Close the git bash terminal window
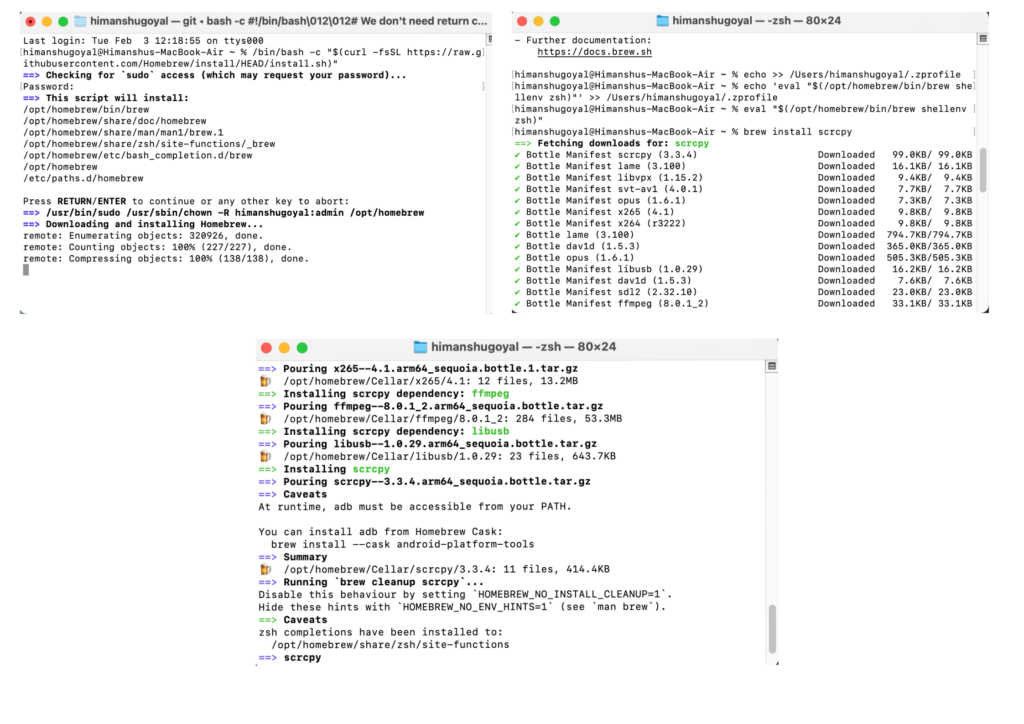The image size is (1024, 724). tap(30, 20)
